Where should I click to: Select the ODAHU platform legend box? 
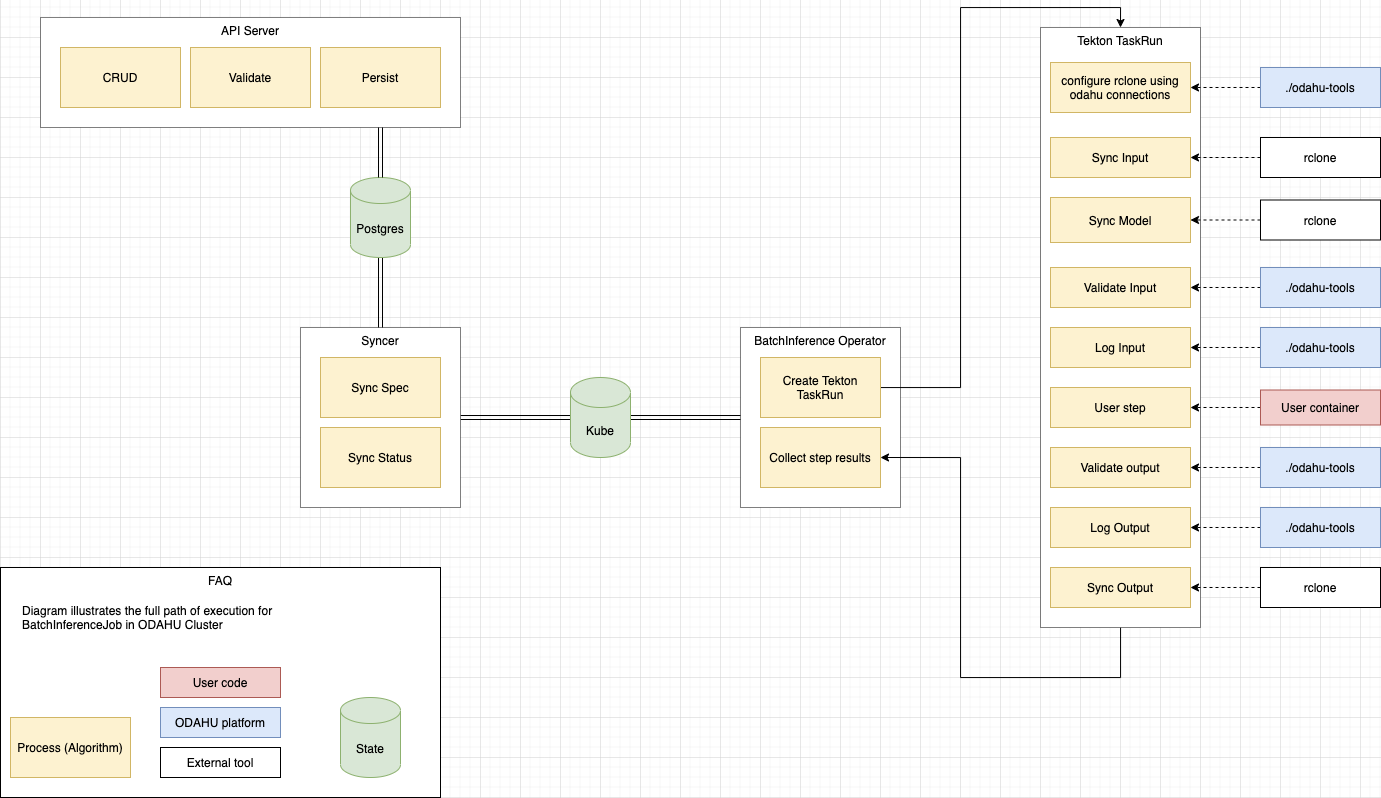(220, 722)
